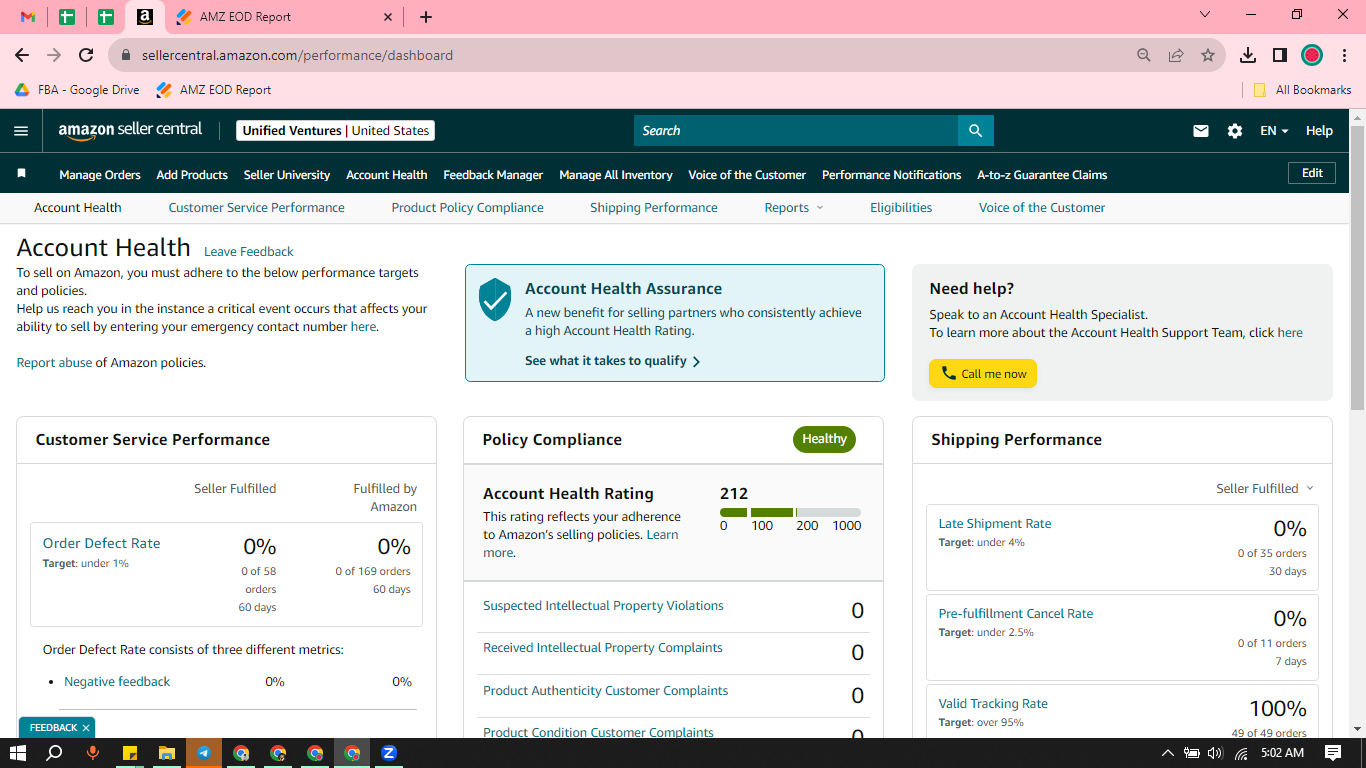Open the Chrome tab search dropdown
The height and width of the screenshot is (768, 1366).
pyautogui.click(x=1205, y=15)
